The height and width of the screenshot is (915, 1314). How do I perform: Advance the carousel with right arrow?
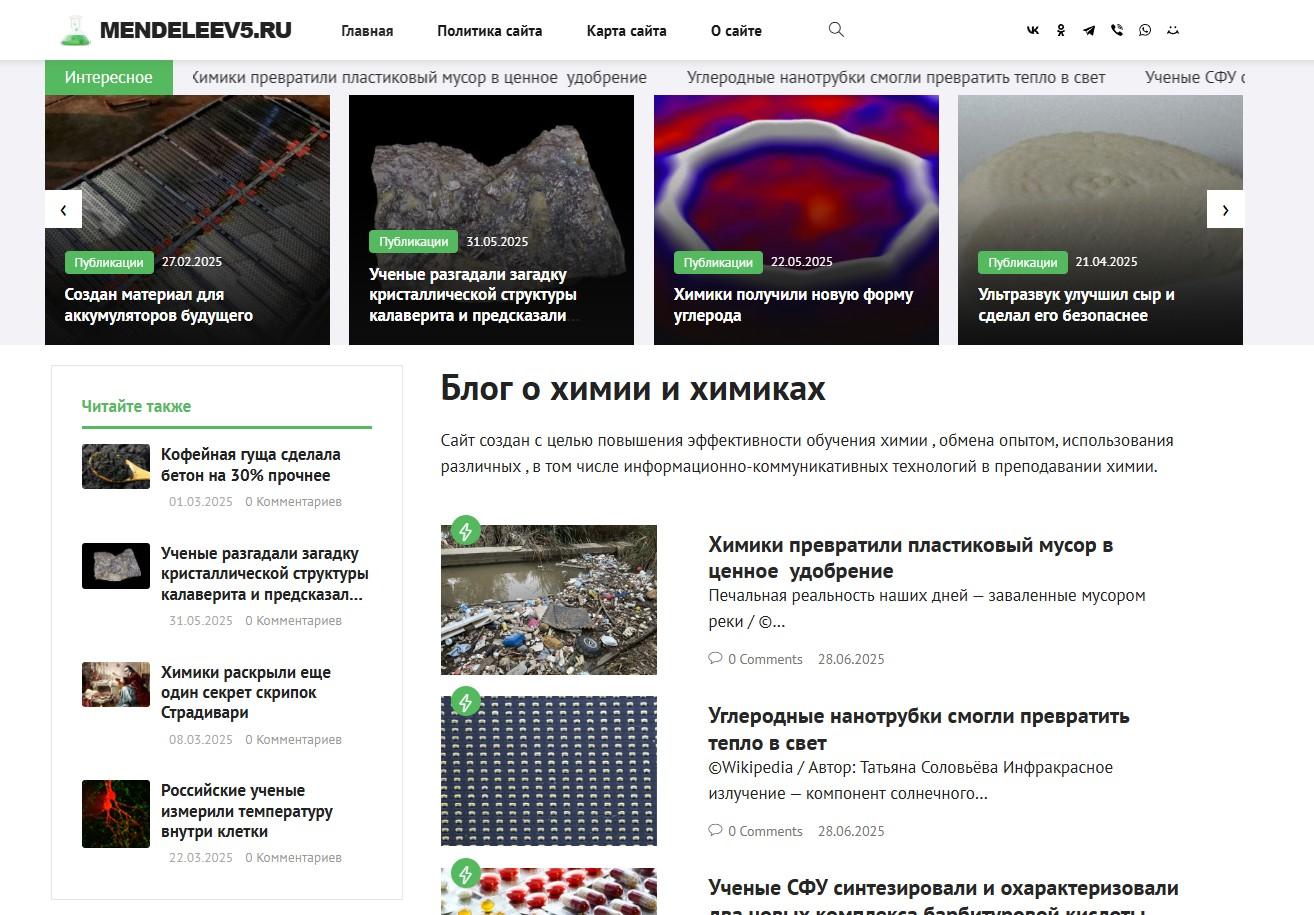click(1225, 209)
